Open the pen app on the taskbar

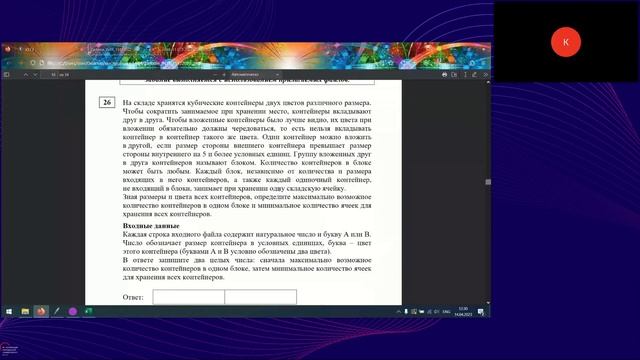pos(57,311)
